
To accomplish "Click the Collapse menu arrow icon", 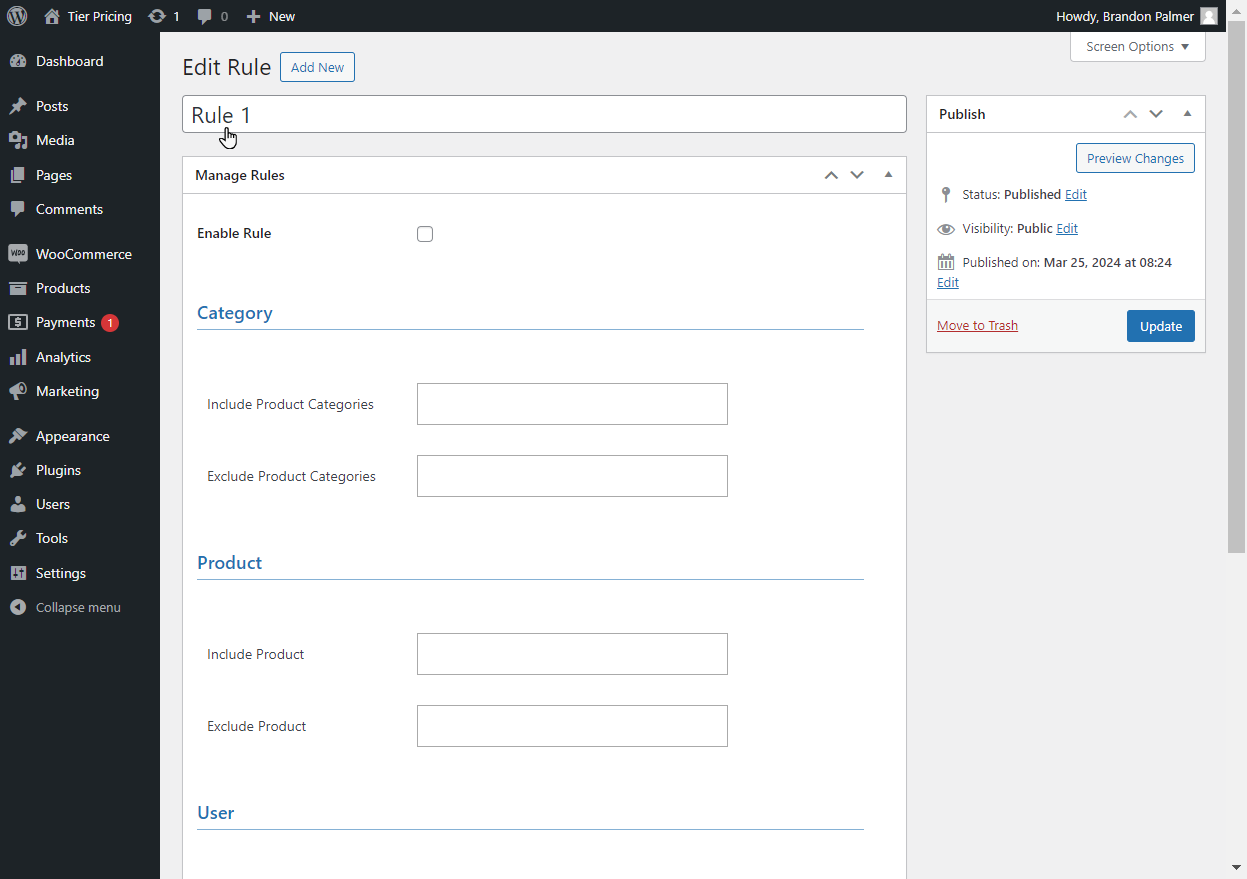I will [x=18, y=607].
